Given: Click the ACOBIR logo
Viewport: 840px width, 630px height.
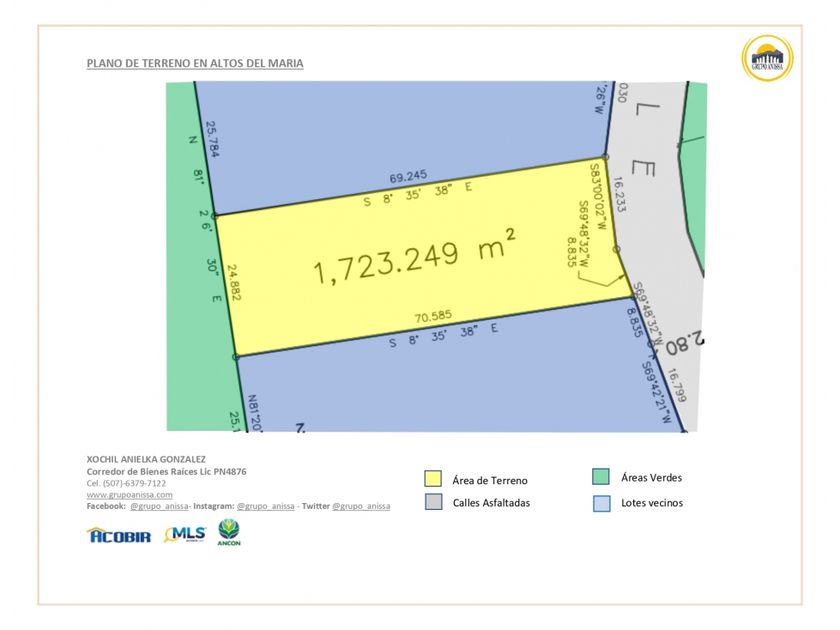Looking at the screenshot, I should (x=119, y=536).
